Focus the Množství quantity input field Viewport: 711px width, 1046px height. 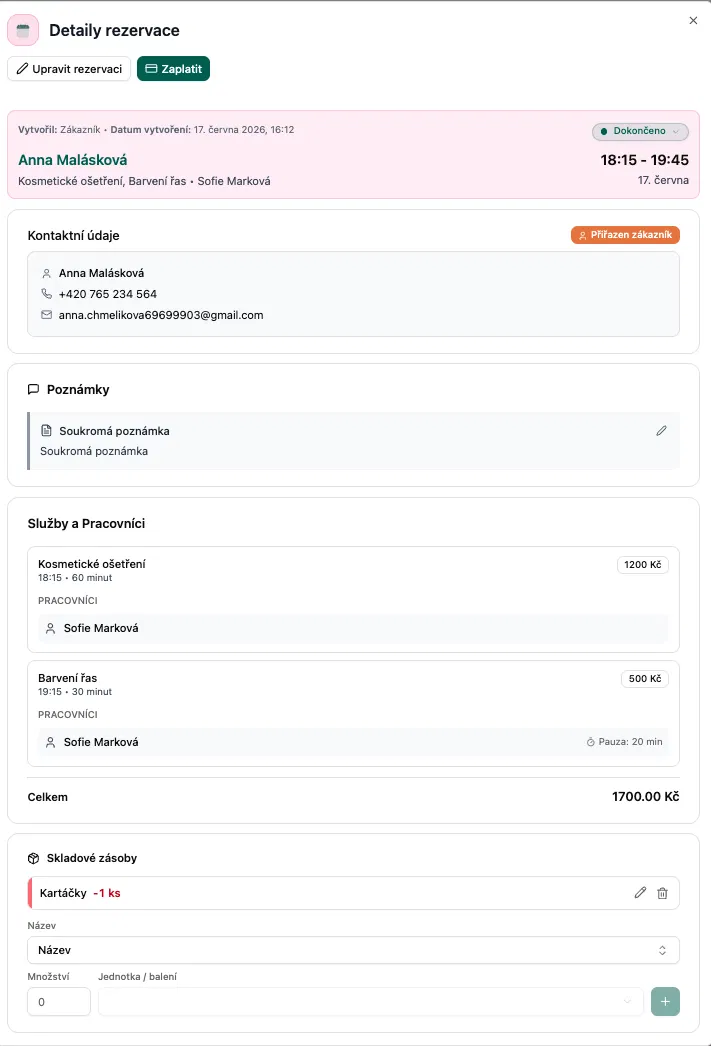(59, 1001)
